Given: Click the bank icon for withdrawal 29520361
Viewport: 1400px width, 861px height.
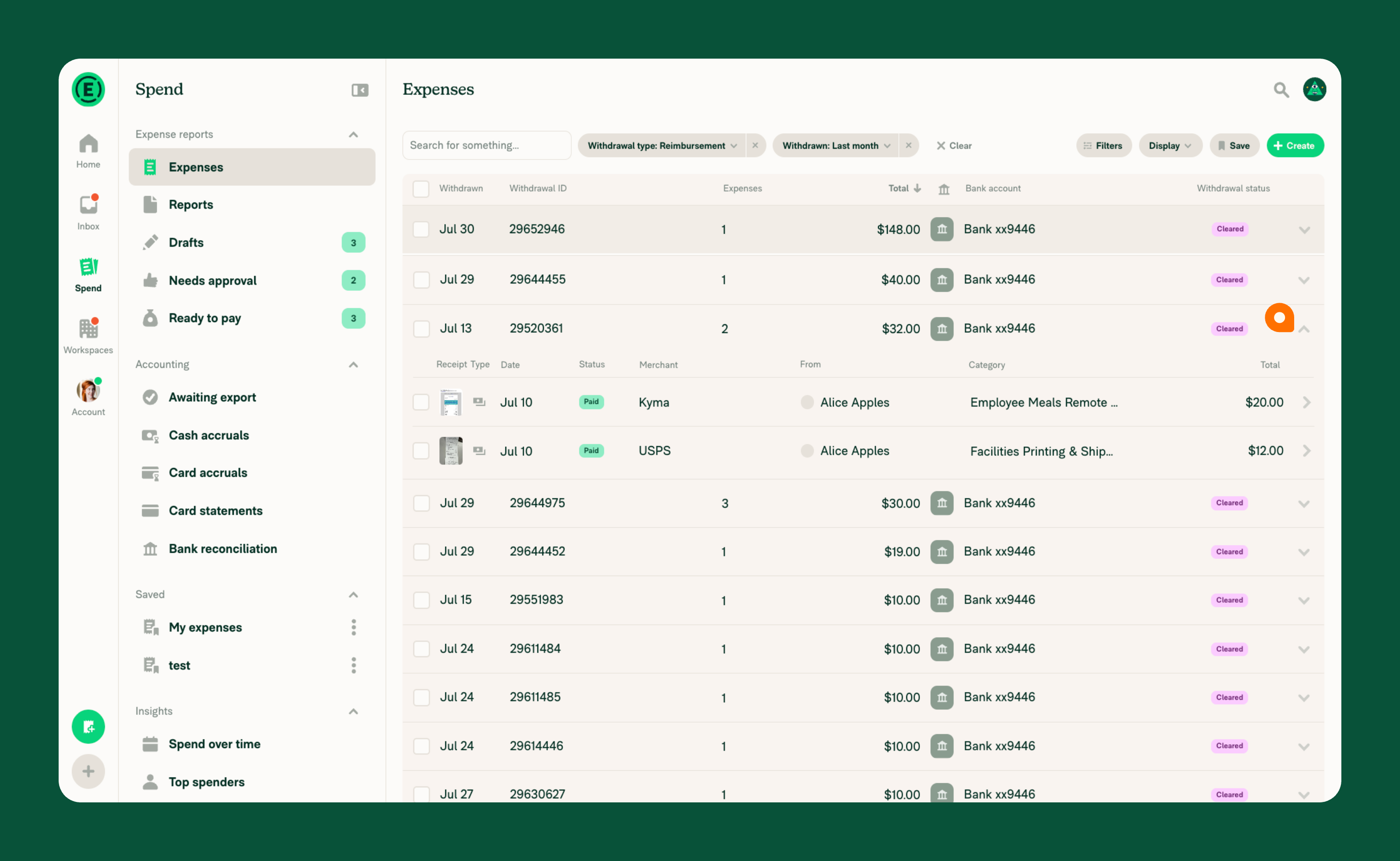Looking at the screenshot, I should [x=942, y=329].
